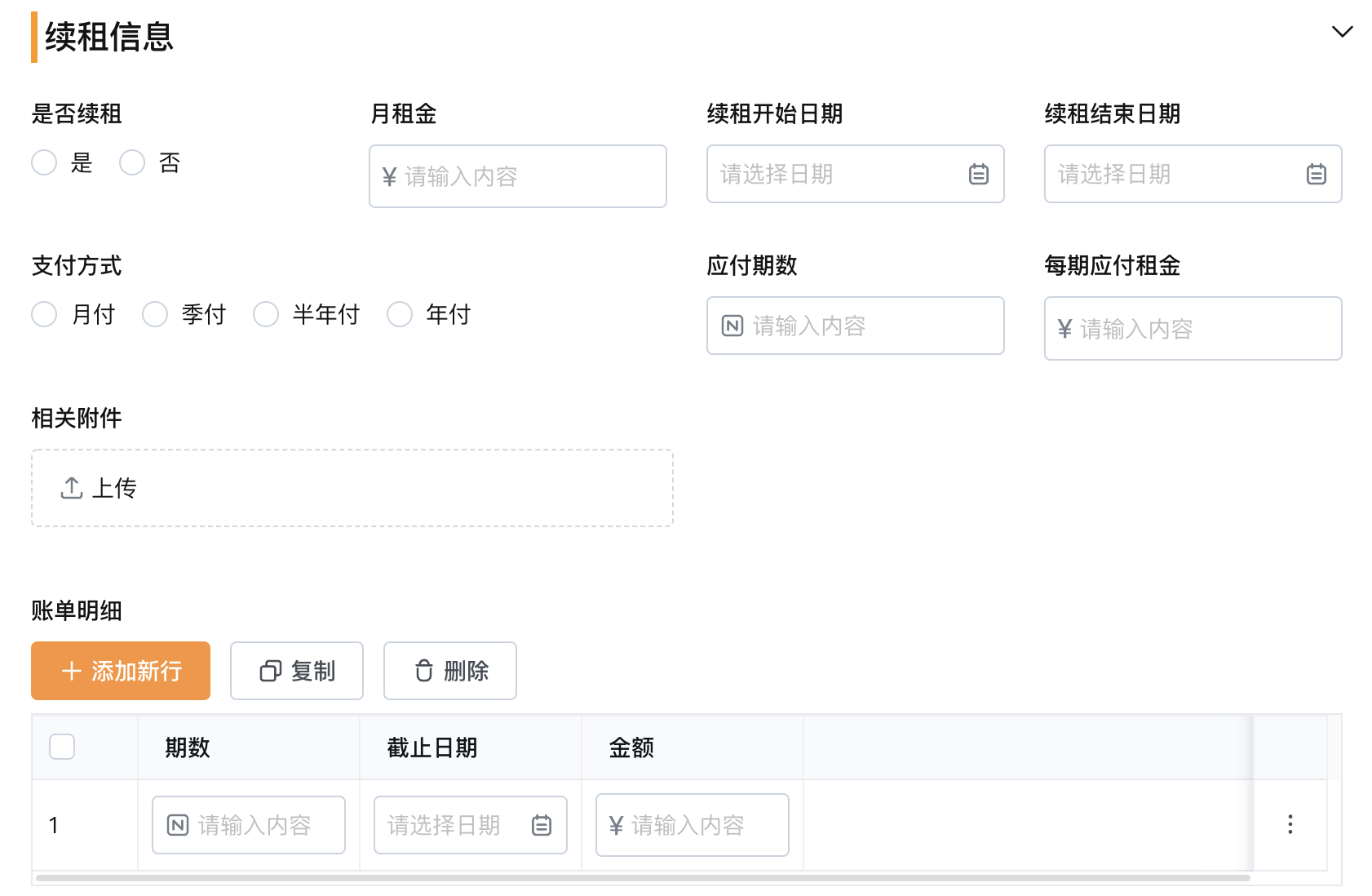Click the 复制 button
This screenshot has width=1372, height=896.
(x=297, y=671)
